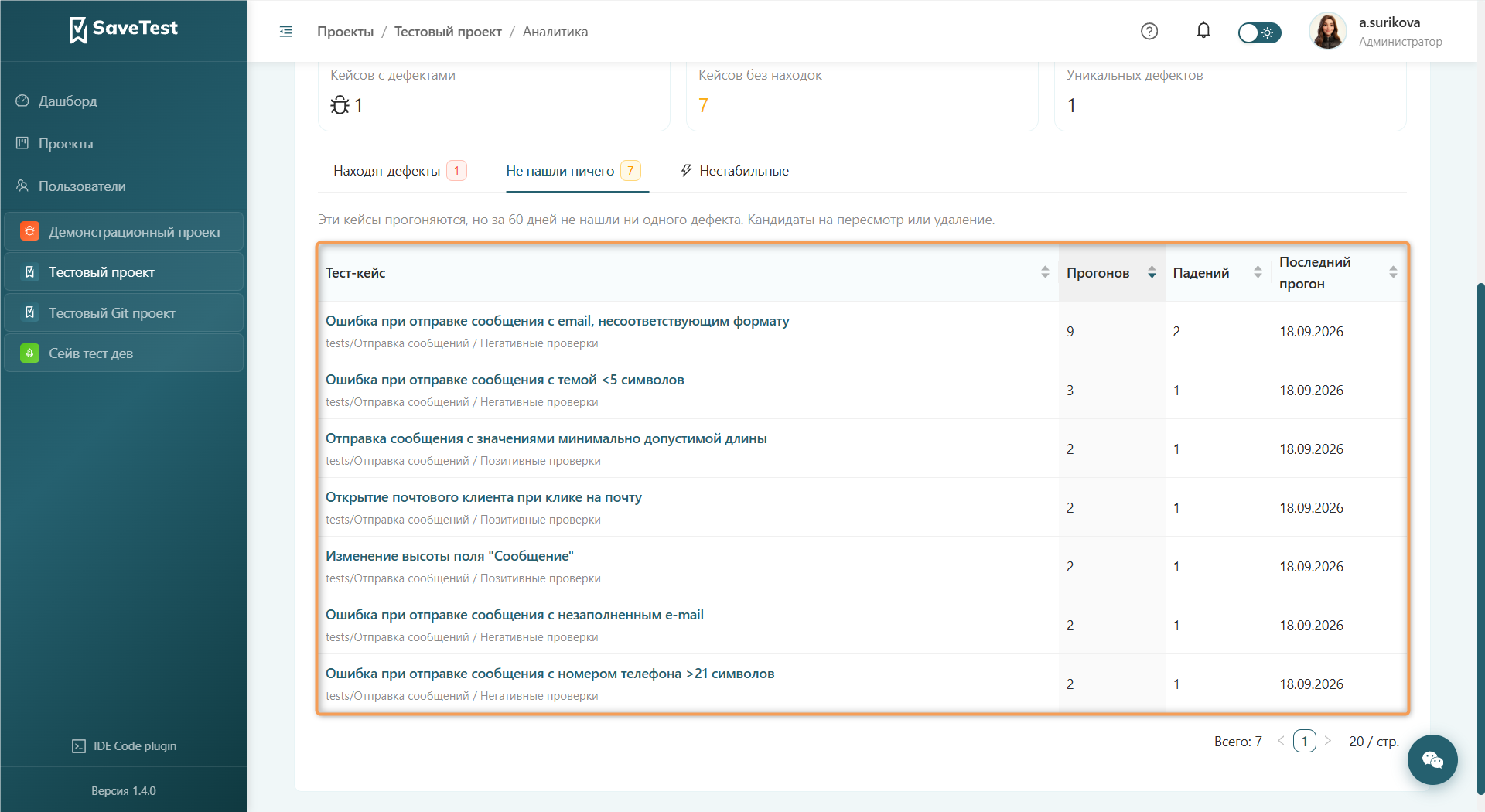
Task: Open test case with темой <5 символов
Action: (x=504, y=380)
